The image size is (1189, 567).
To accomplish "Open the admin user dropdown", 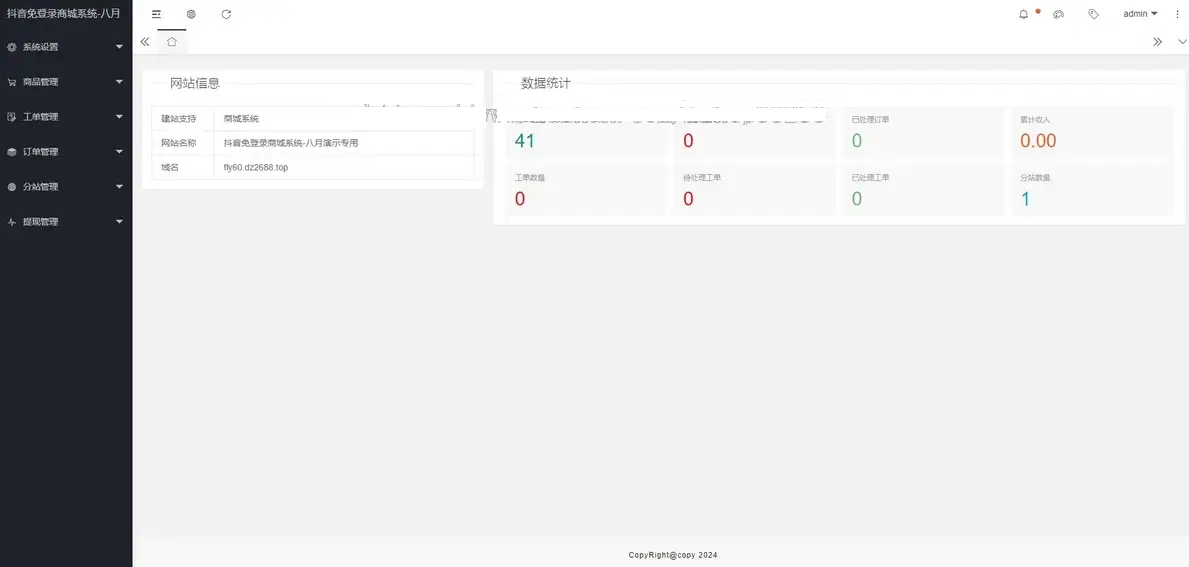I will point(1139,14).
